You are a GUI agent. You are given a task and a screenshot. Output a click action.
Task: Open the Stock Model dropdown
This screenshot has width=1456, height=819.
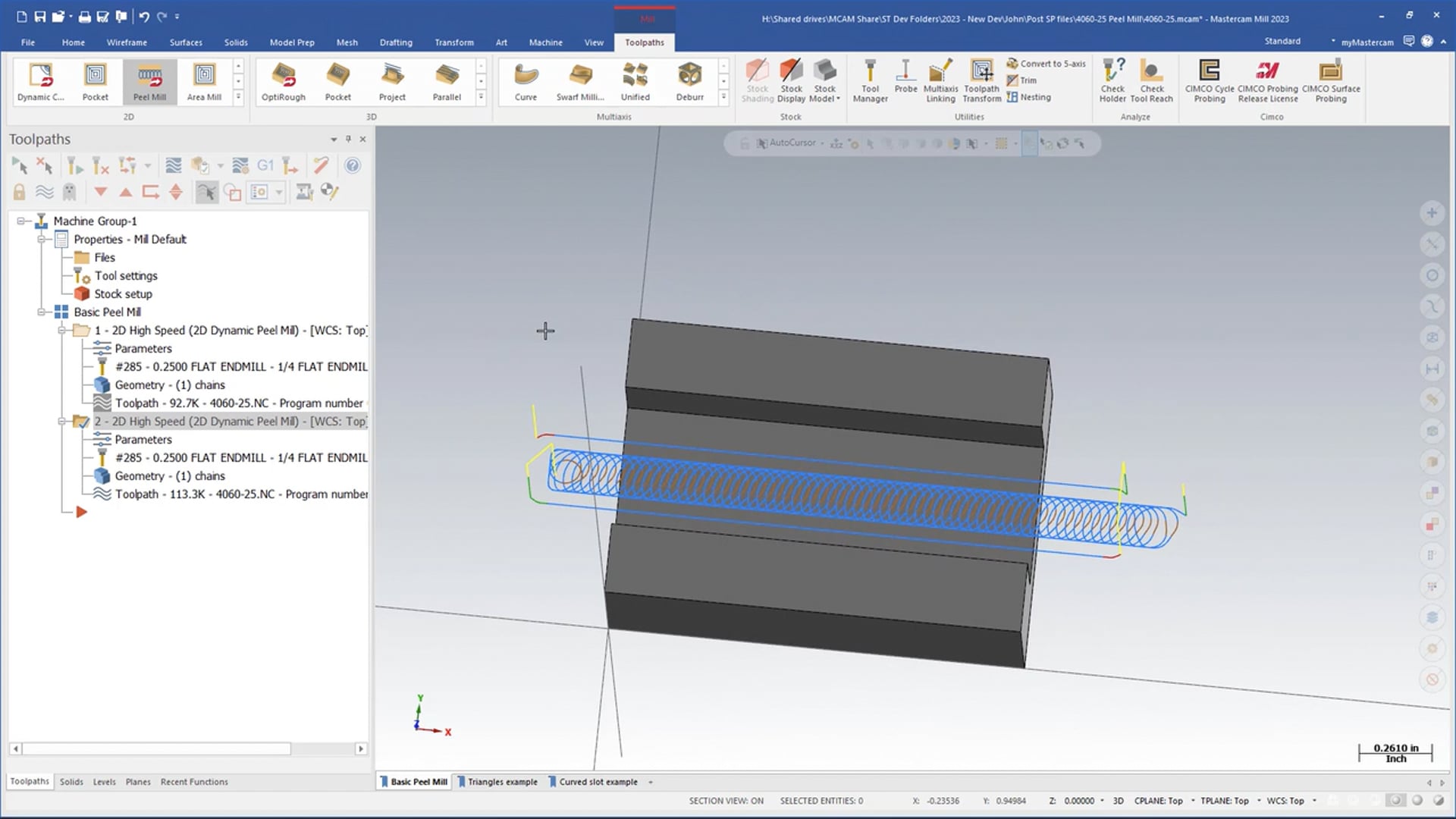pyautogui.click(x=824, y=94)
